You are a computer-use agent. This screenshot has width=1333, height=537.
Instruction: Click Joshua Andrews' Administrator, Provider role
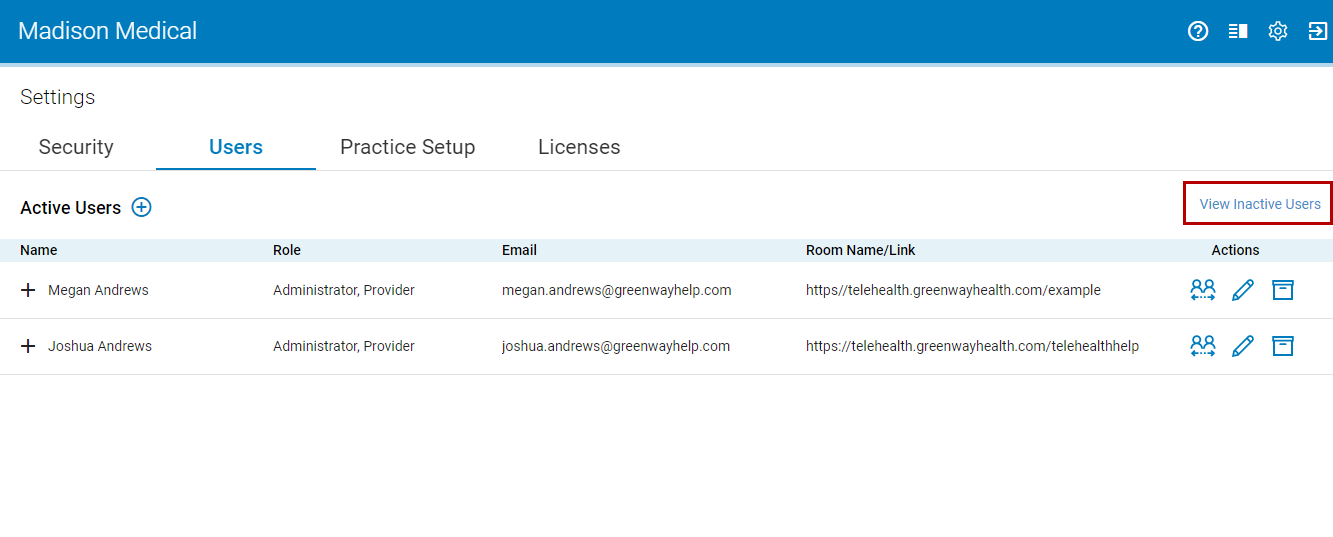tap(344, 346)
